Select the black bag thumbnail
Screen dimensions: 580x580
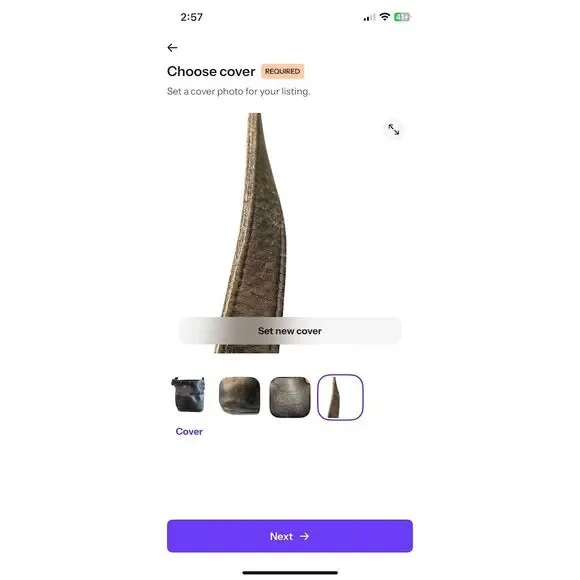click(x=189, y=395)
